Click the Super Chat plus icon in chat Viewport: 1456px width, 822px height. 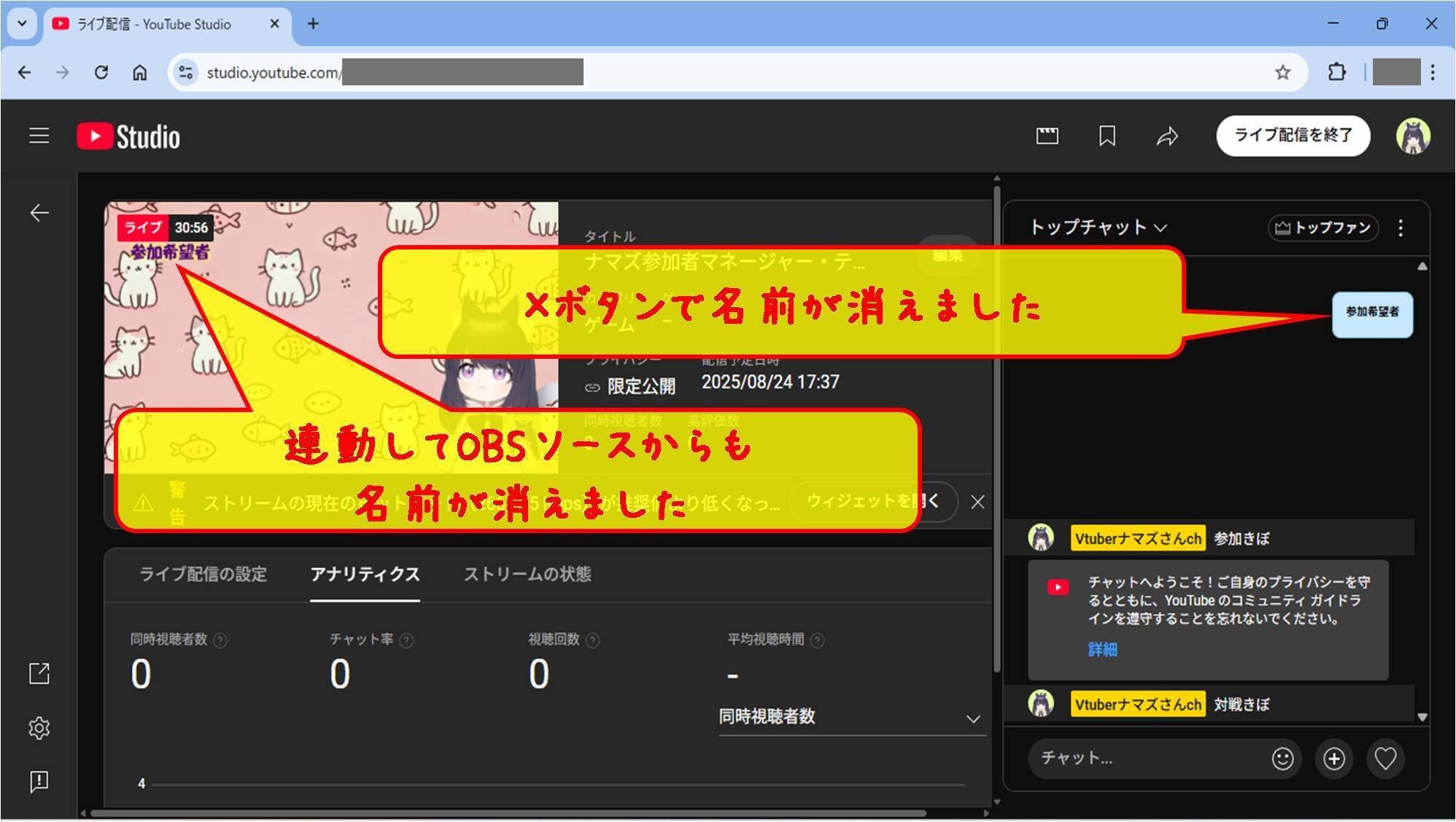click(1334, 759)
